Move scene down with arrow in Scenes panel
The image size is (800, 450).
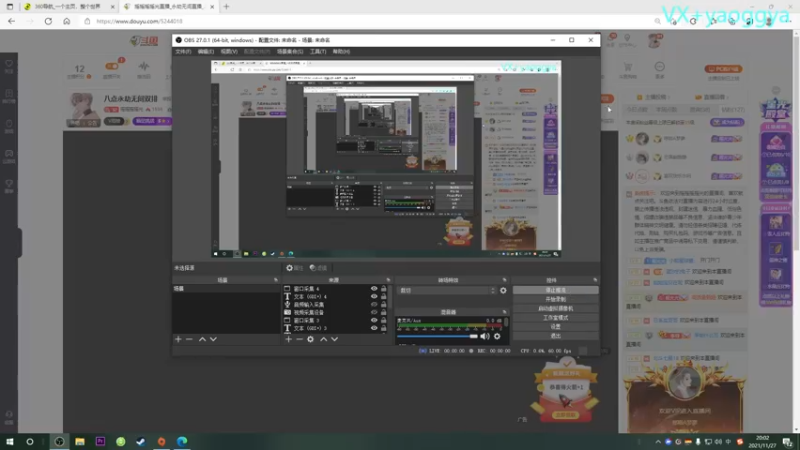(213, 339)
